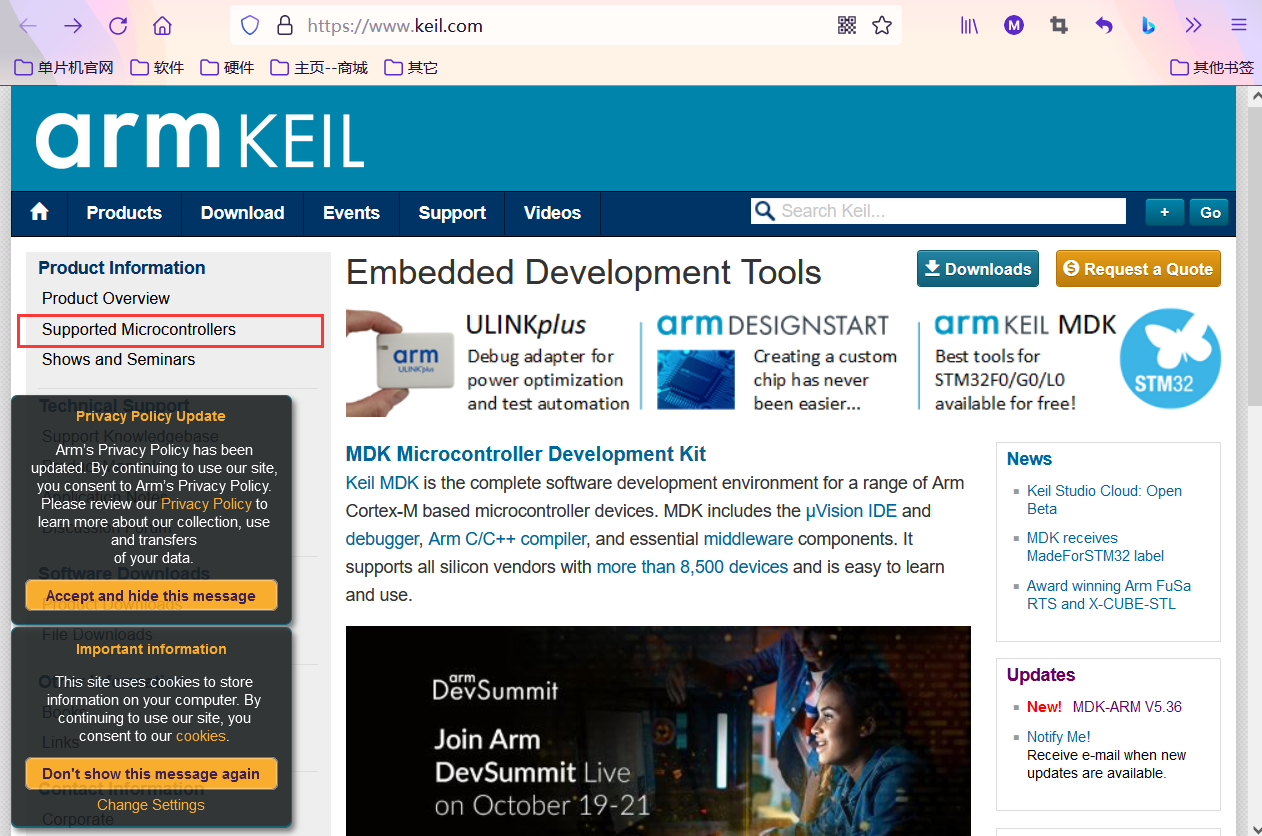The width and height of the screenshot is (1262, 836).
Task: Open the cookies link in popup
Action: pyautogui.click(x=201, y=736)
